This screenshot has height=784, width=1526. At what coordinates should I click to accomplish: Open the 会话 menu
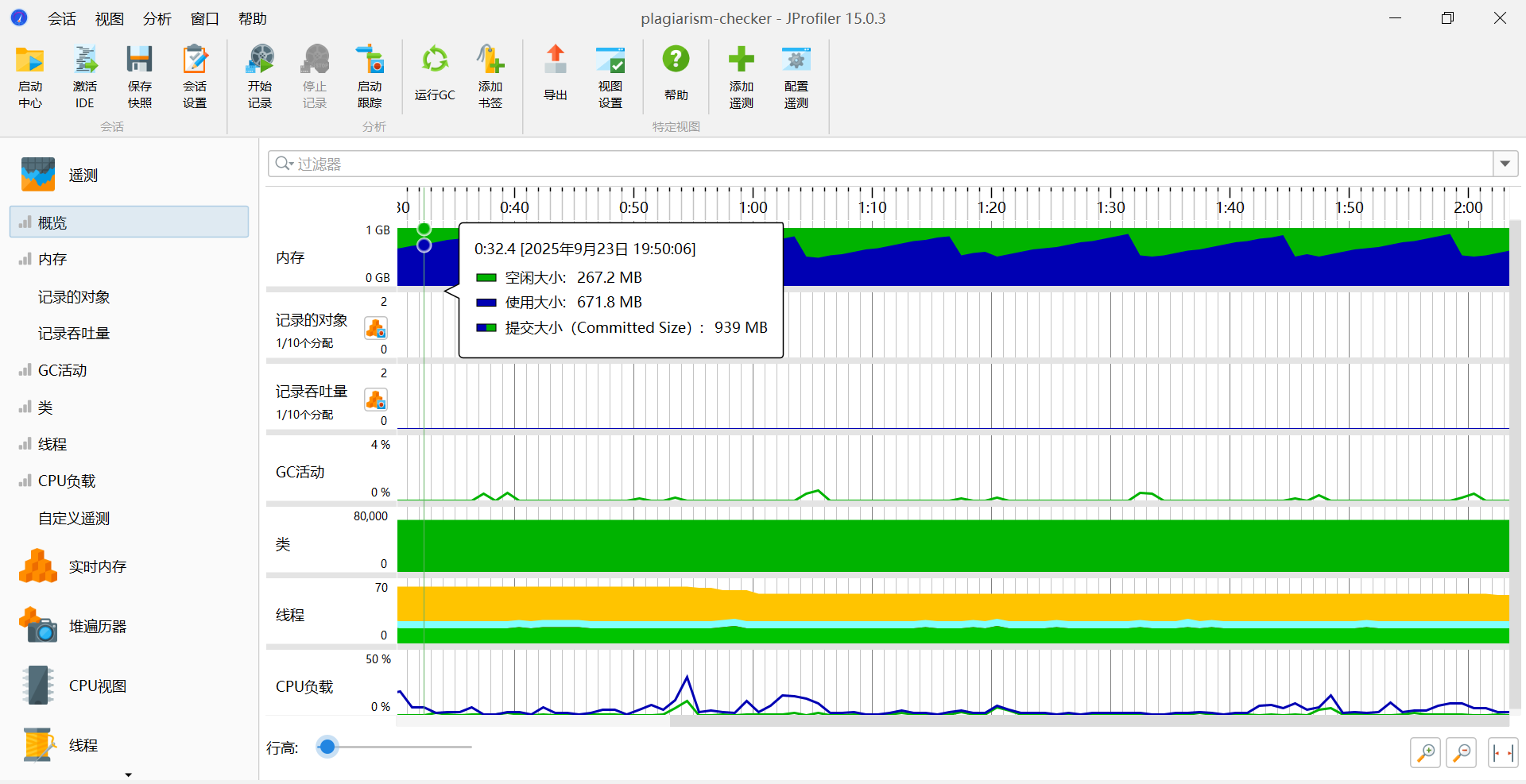click(62, 18)
